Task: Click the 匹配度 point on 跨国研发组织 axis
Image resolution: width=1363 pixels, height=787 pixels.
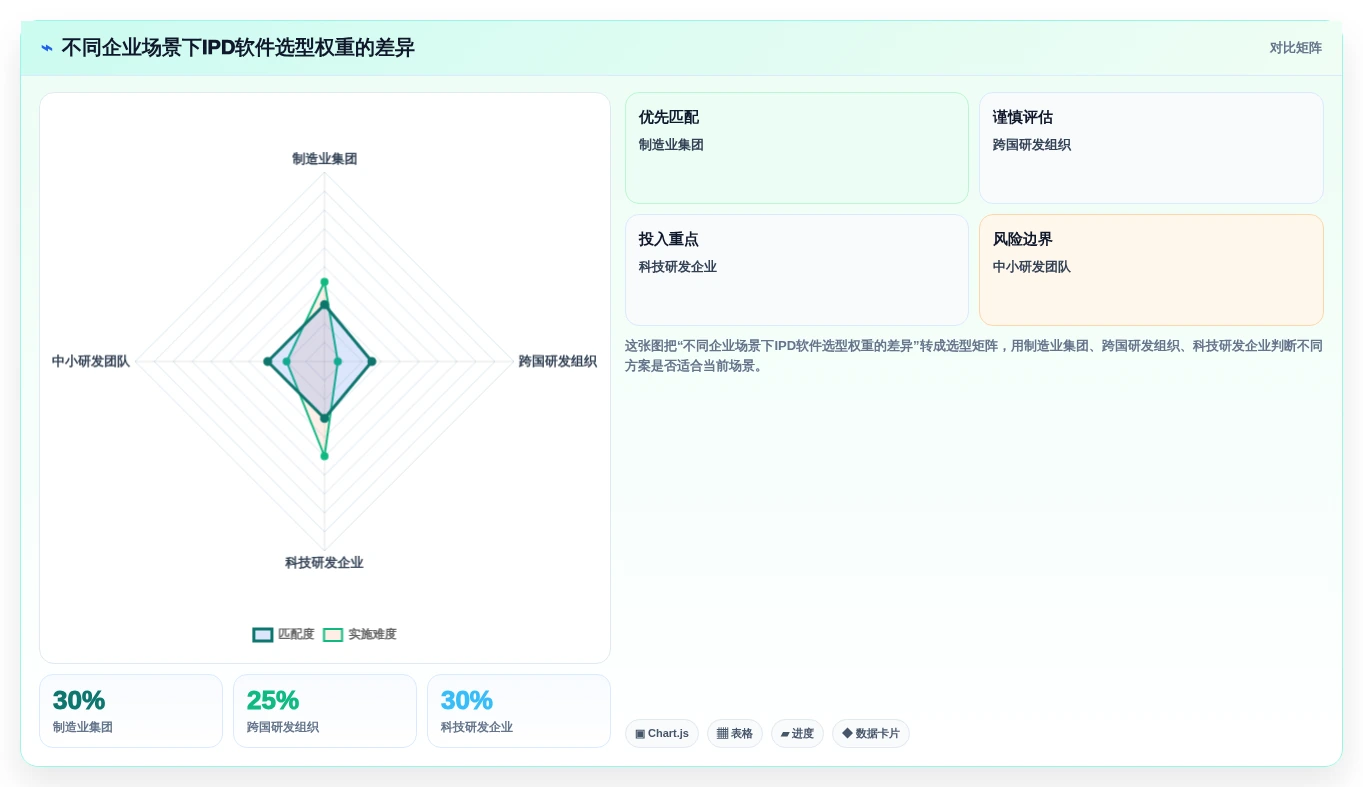Action: point(371,361)
